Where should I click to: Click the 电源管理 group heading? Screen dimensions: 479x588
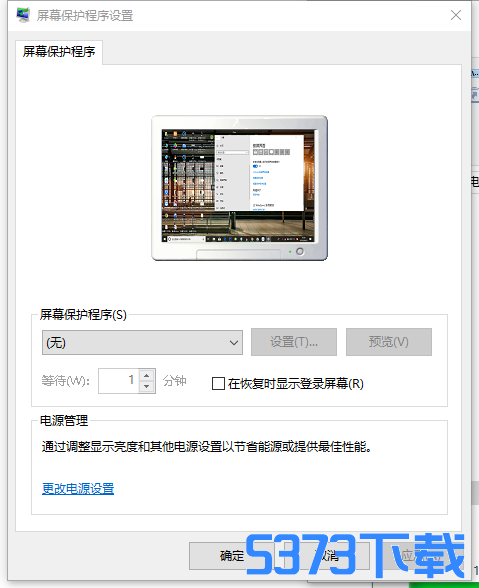pyautogui.click(x=64, y=421)
